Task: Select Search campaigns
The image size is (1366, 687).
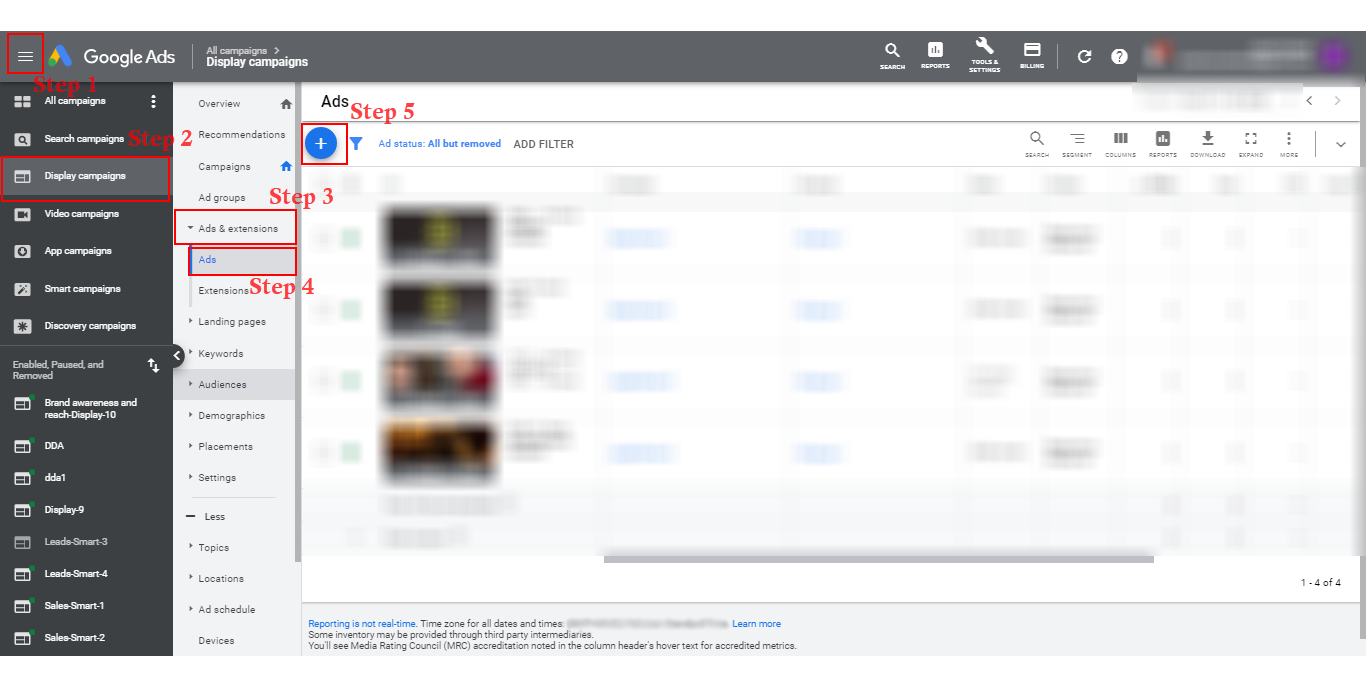Action: click(84, 139)
